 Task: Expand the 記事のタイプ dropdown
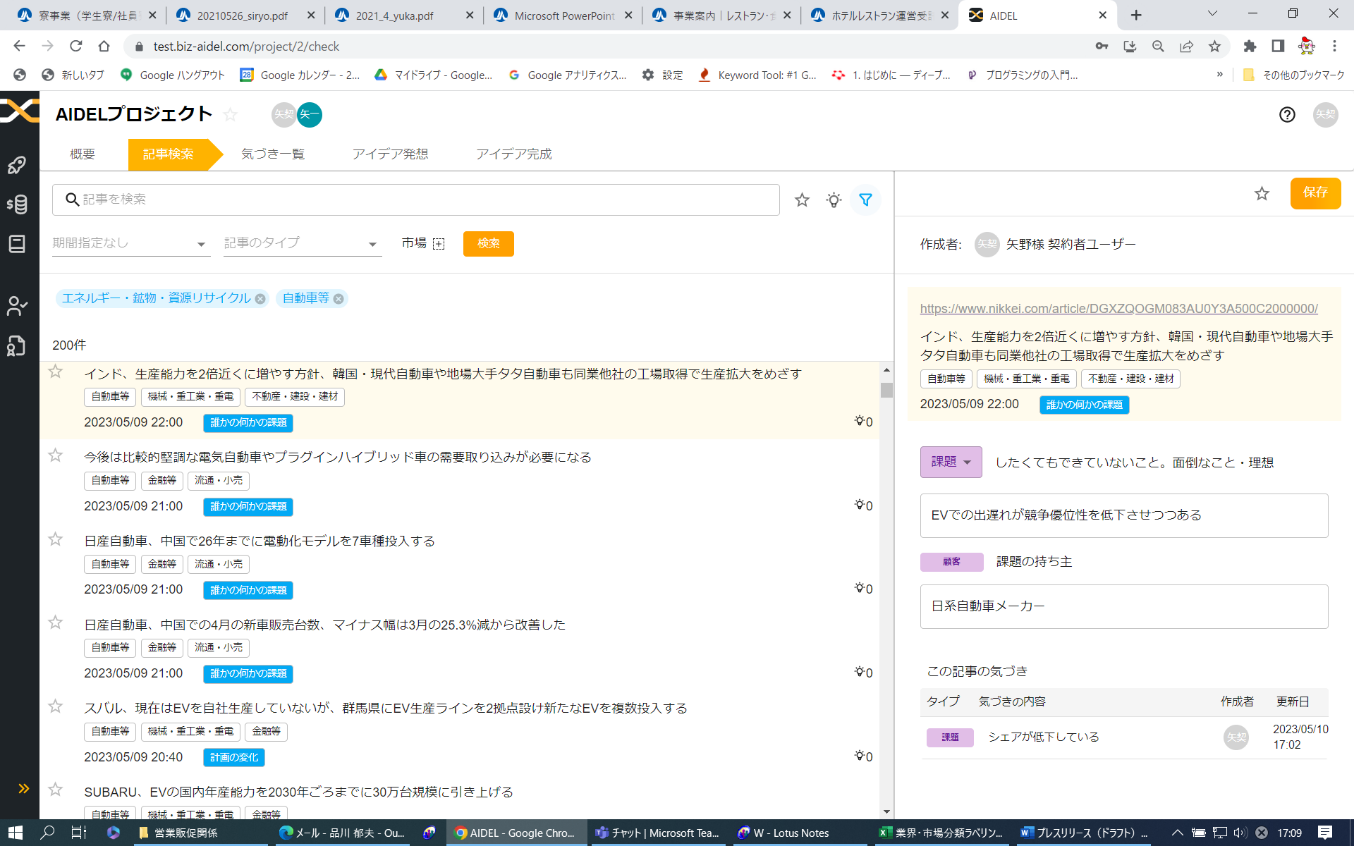tap(300, 242)
